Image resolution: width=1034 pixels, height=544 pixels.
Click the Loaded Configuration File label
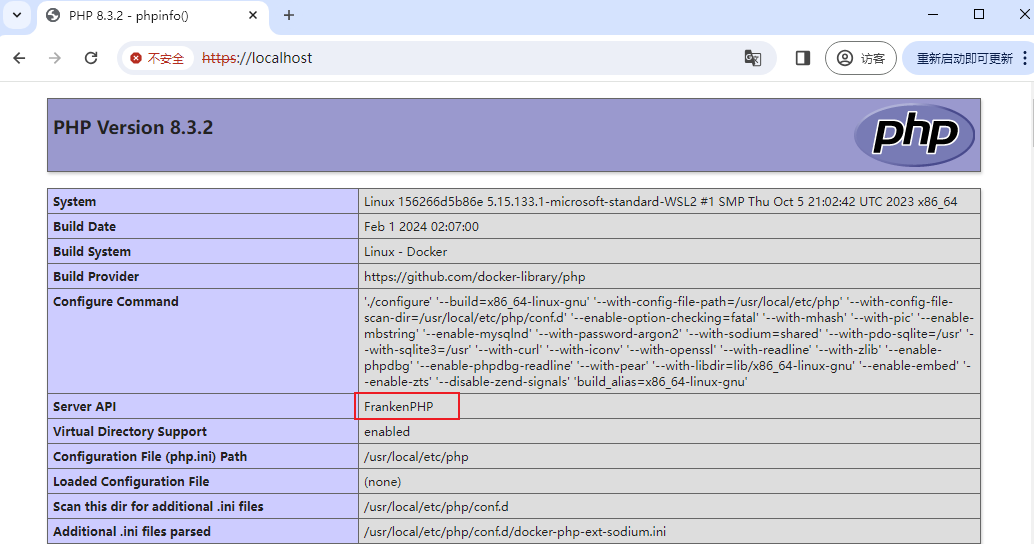pos(131,481)
